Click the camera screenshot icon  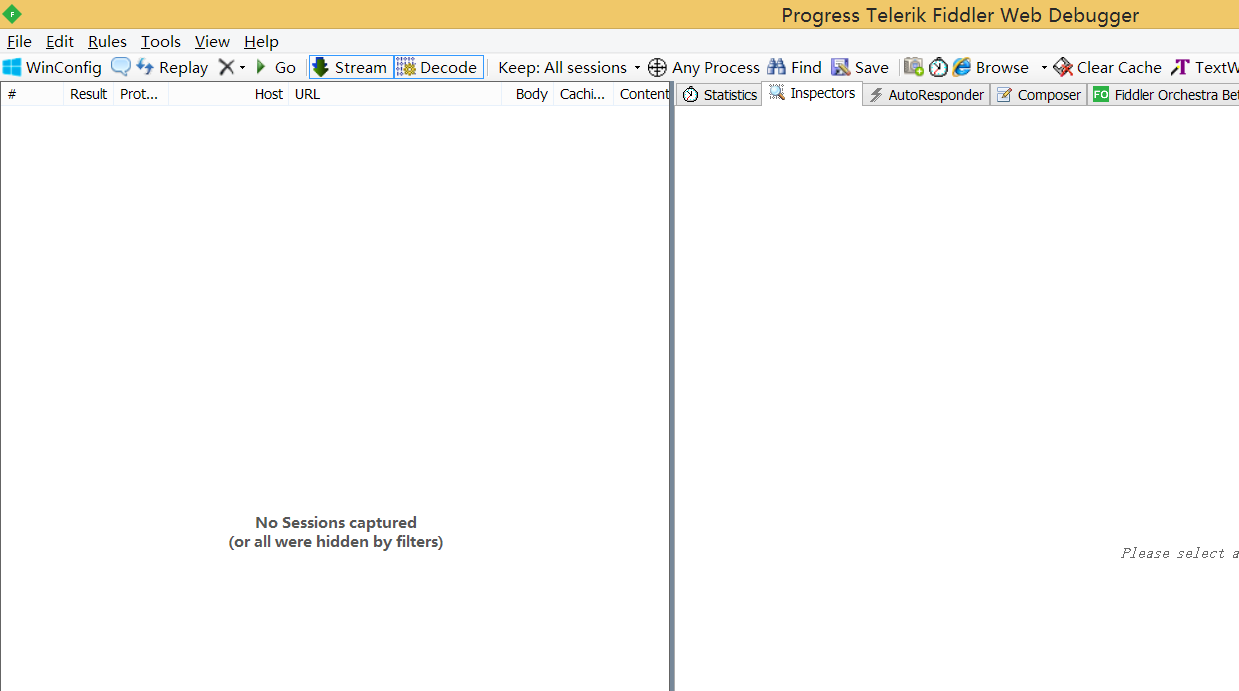pyautogui.click(x=914, y=67)
